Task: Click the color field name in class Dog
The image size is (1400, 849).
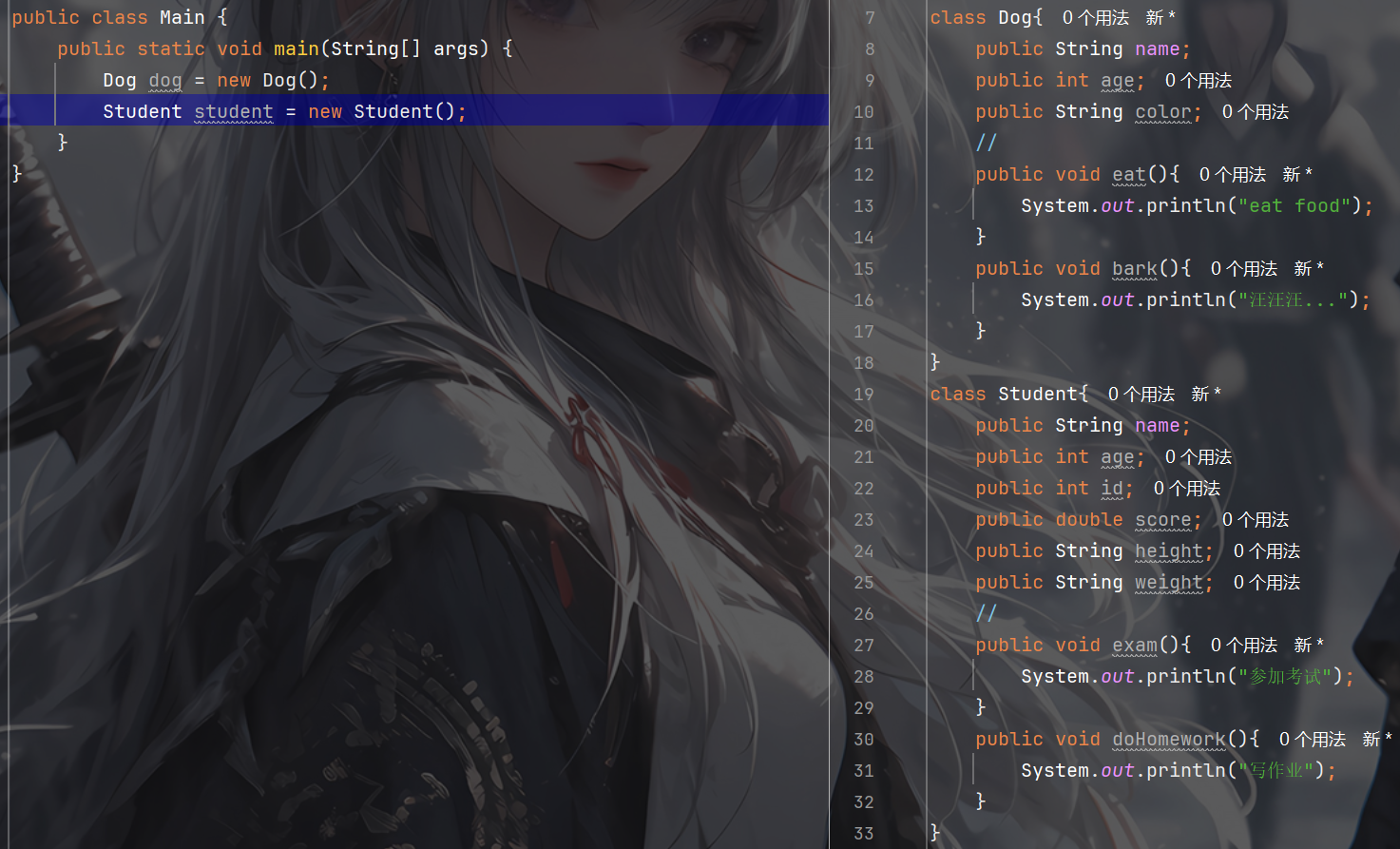Action: 1163,111
